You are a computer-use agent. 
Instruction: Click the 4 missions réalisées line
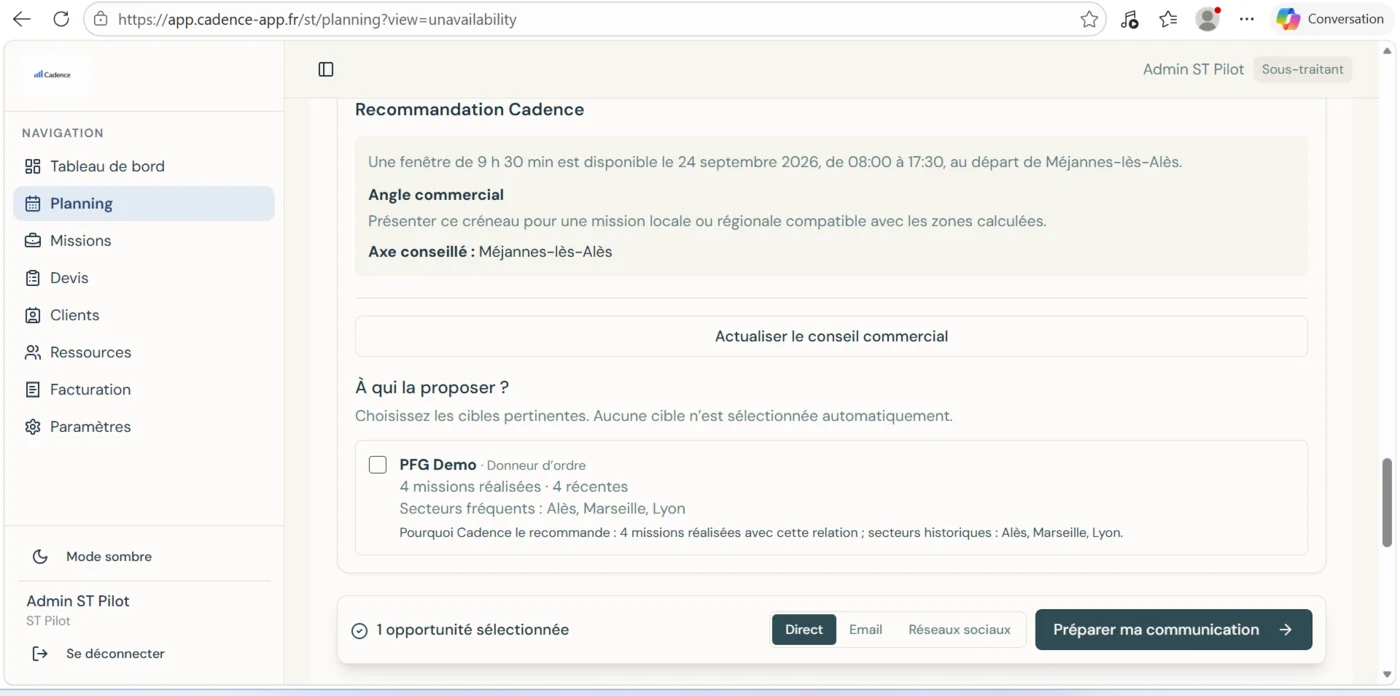click(514, 487)
